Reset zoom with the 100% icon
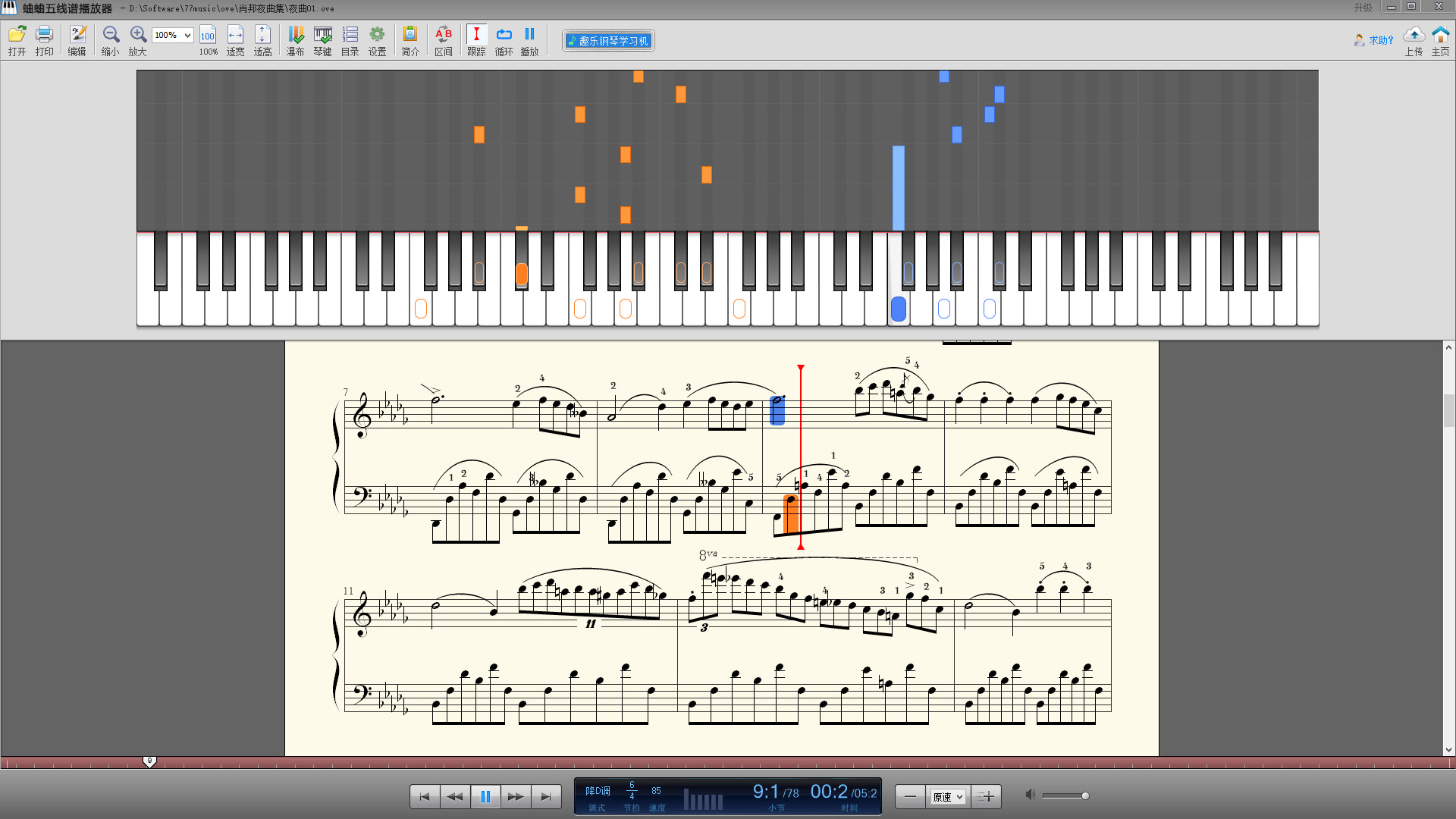 (x=208, y=40)
